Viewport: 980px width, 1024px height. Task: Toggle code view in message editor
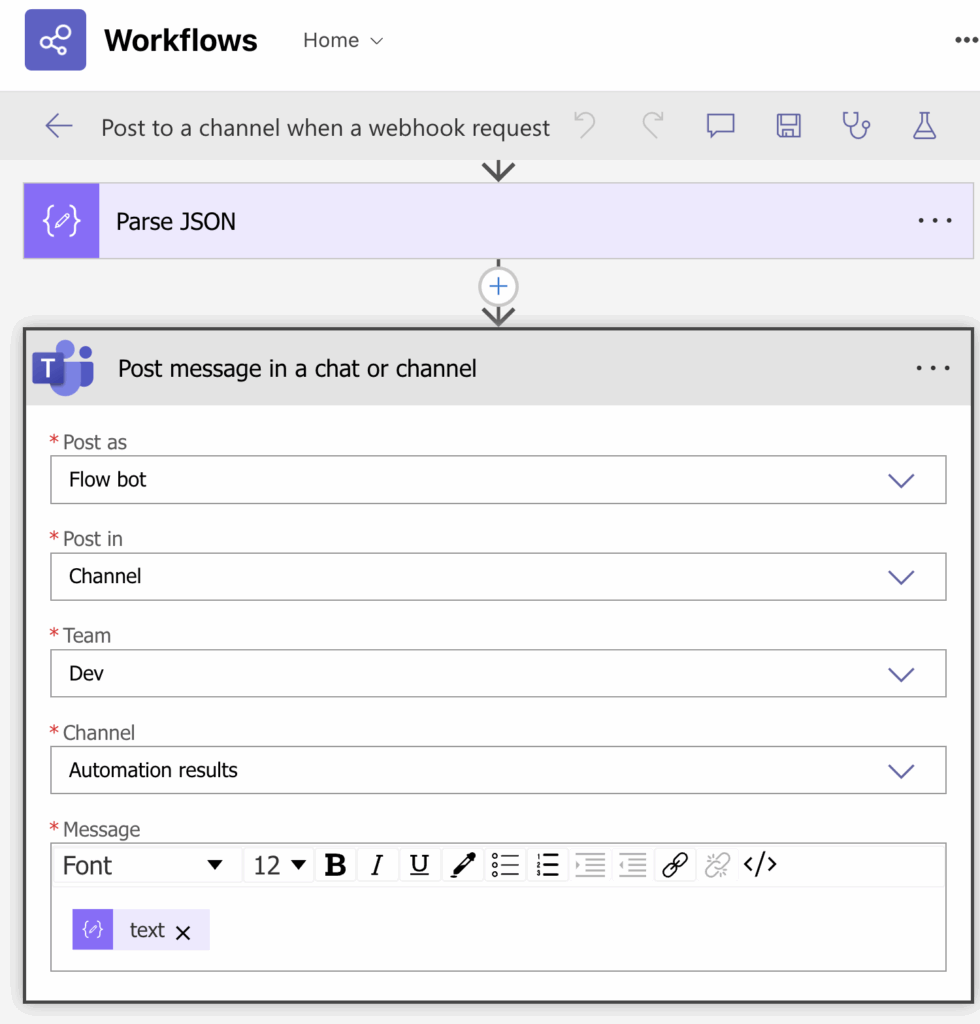click(x=760, y=865)
